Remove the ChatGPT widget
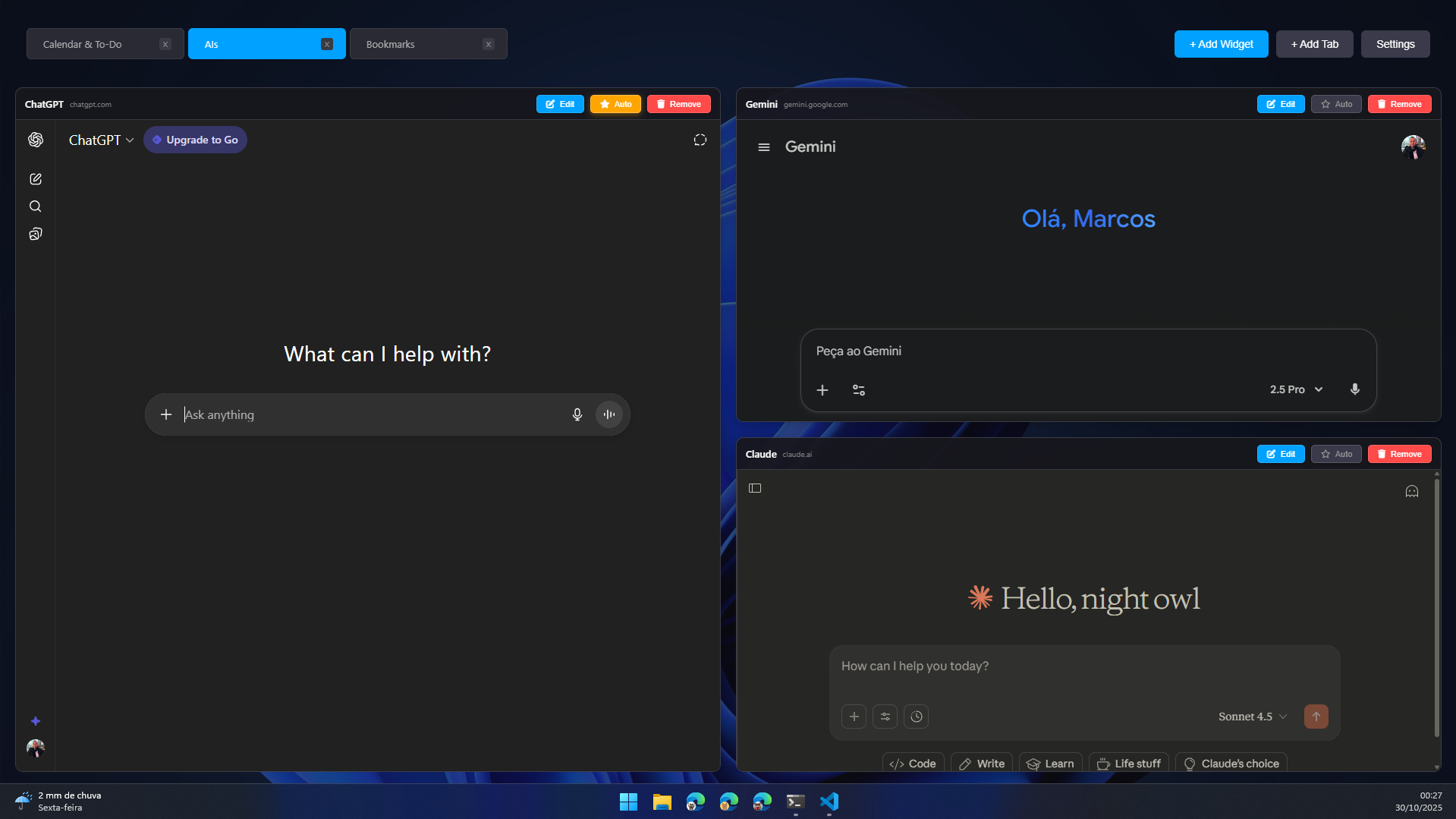 [679, 104]
